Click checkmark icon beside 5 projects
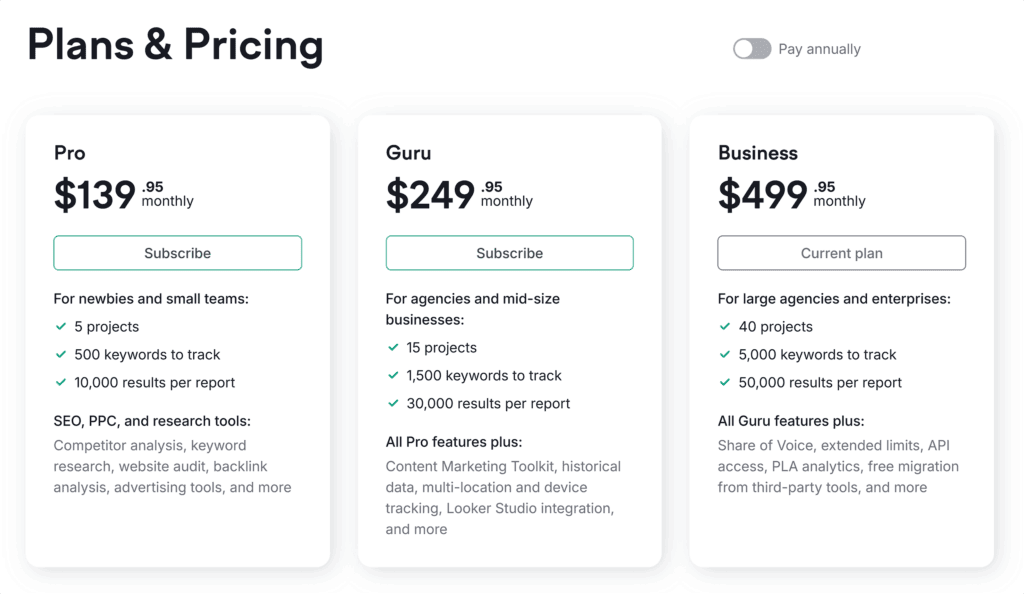The height and width of the screenshot is (594, 1024). pos(60,327)
